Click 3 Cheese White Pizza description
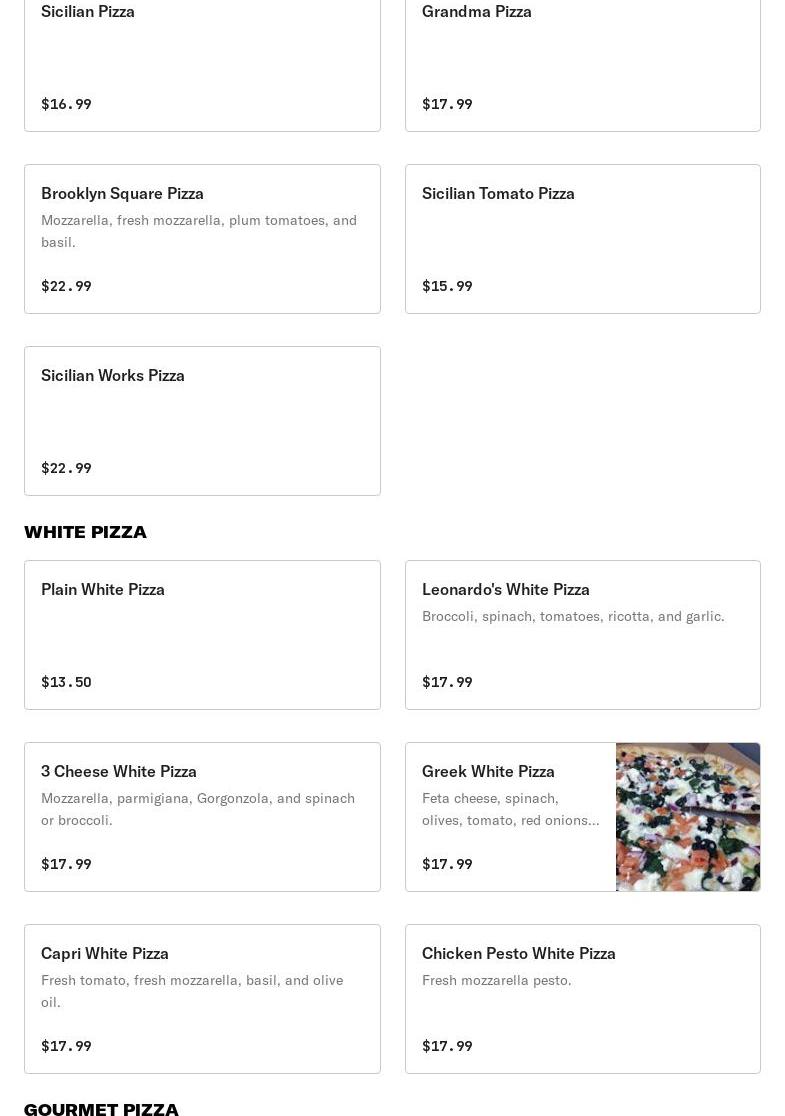785x1116 pixels. [x=198, y=809]
